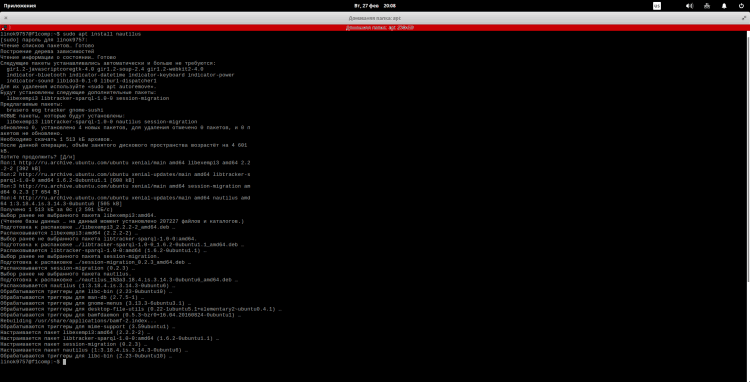Screen dimensions: 750x382
Task: Click the 'Пол:1' archive.ubuntu.com URL line
Action: tap(125, 163)
